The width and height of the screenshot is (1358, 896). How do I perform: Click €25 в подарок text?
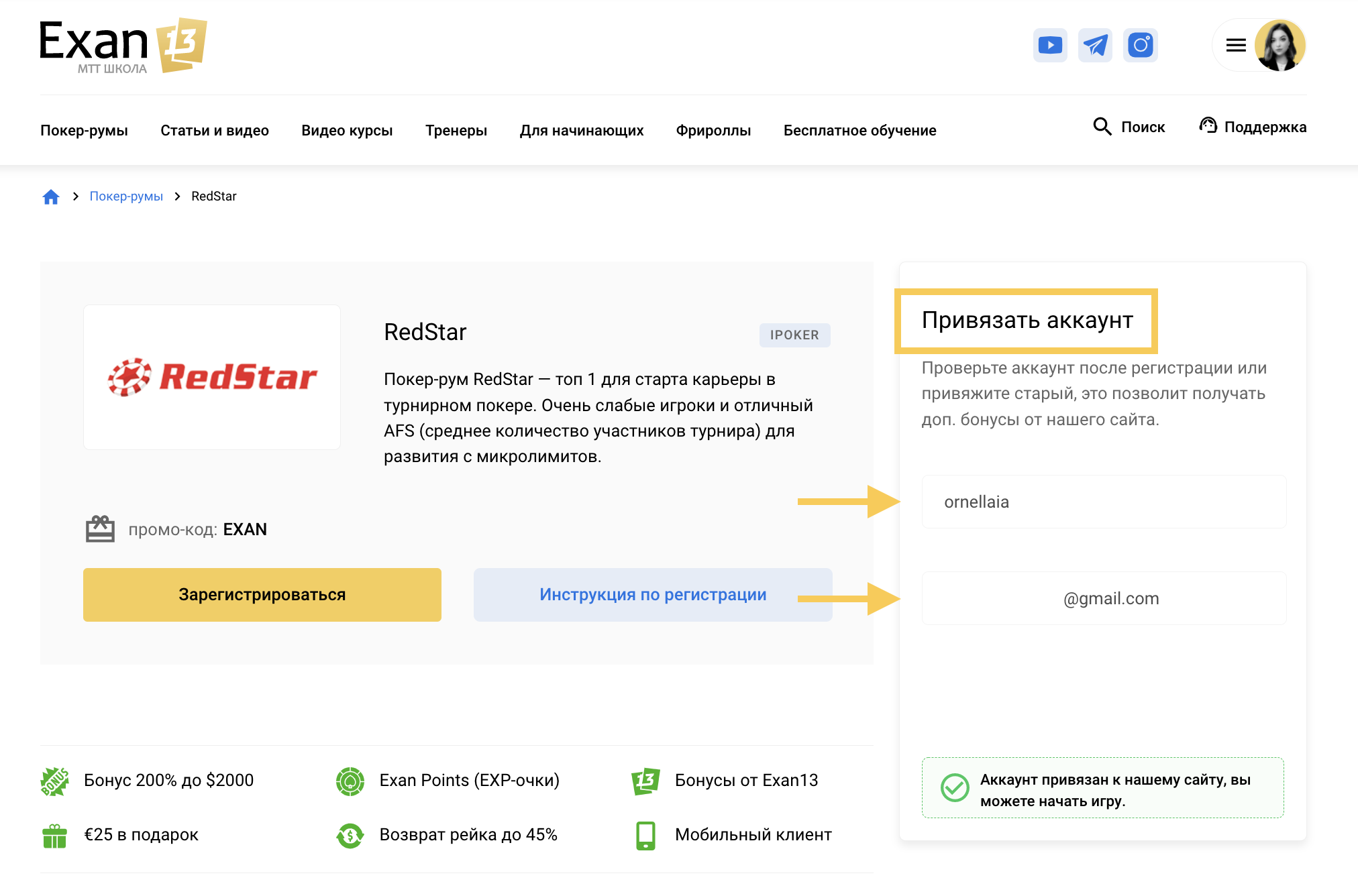pos(141,834)
